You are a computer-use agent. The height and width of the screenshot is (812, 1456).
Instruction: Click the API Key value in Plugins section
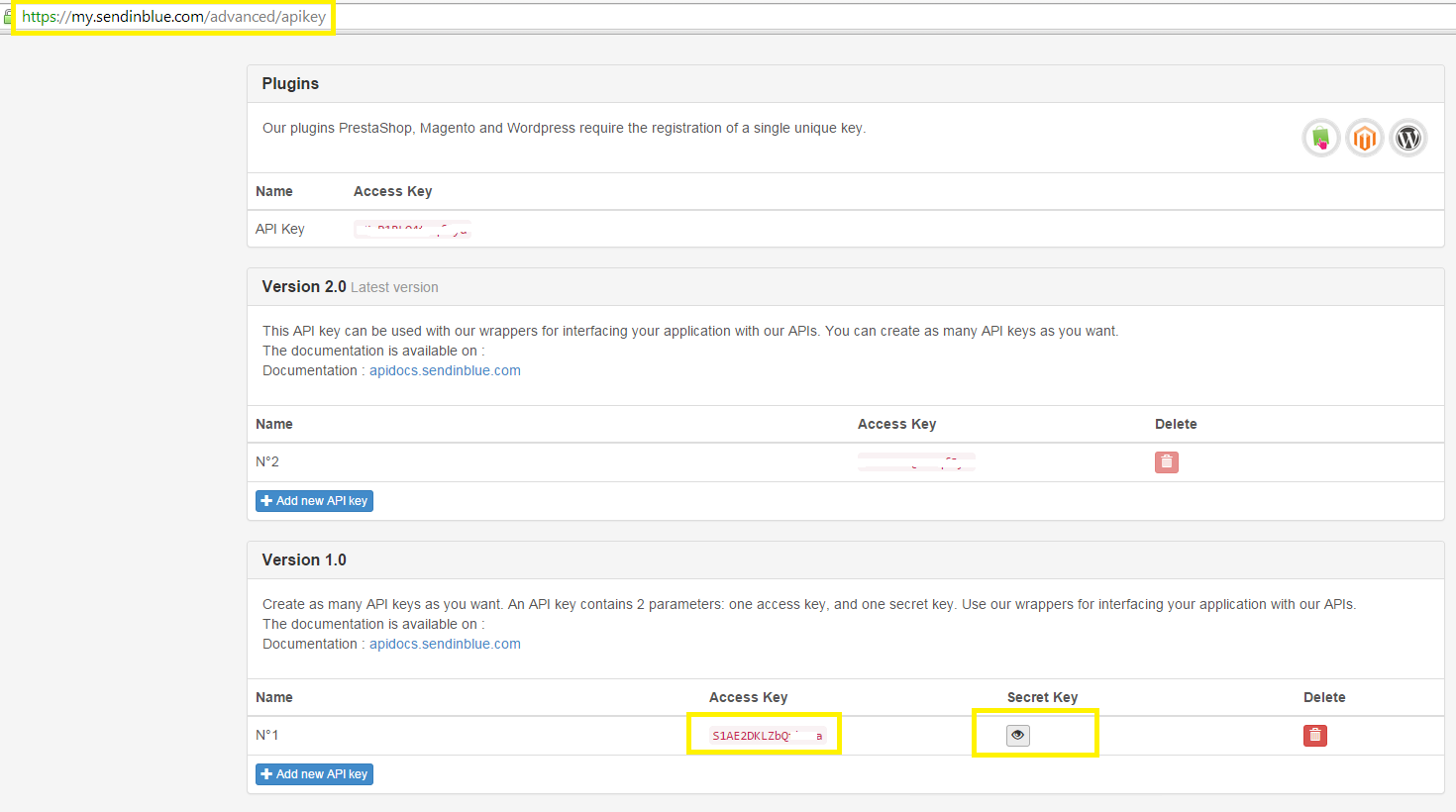pyautogui.click(x=412, y=229)
